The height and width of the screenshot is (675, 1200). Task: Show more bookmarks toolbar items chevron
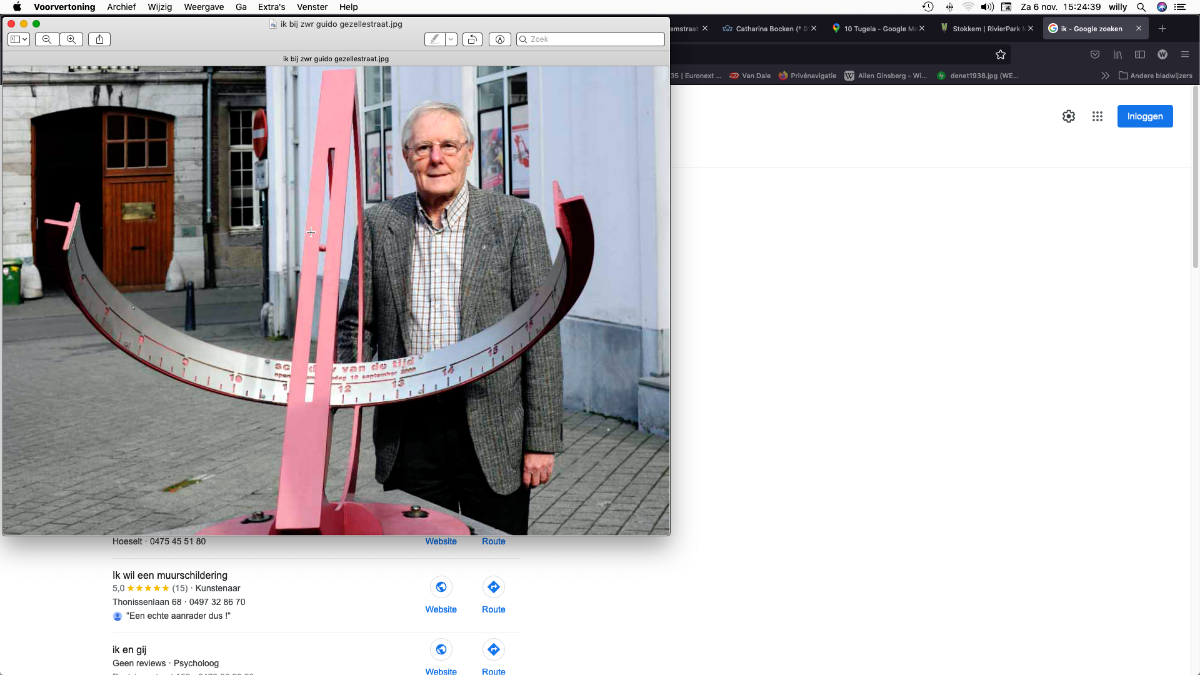1105,75
